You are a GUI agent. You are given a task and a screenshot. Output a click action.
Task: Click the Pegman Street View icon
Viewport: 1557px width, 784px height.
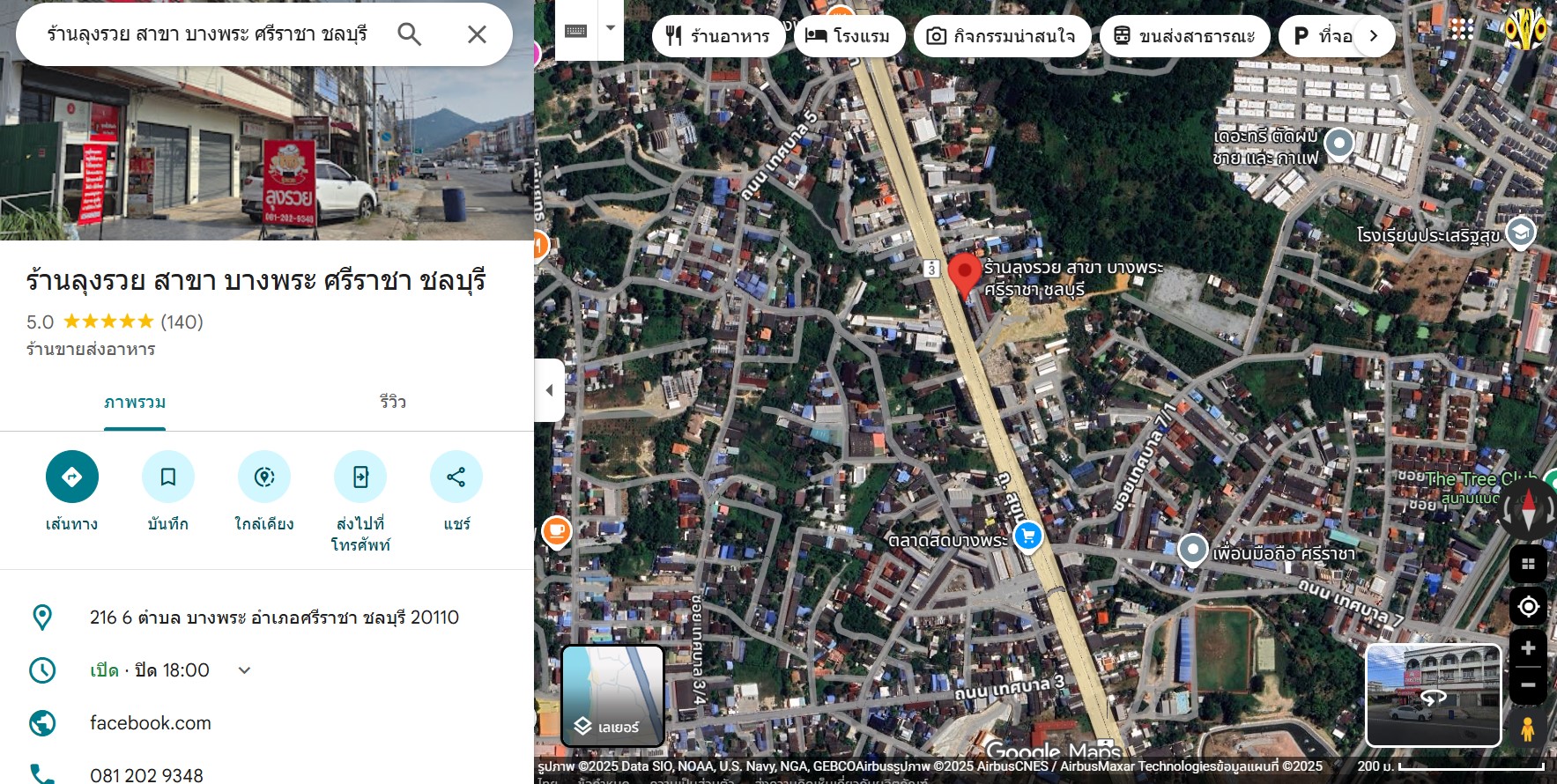coord(1528,729)
